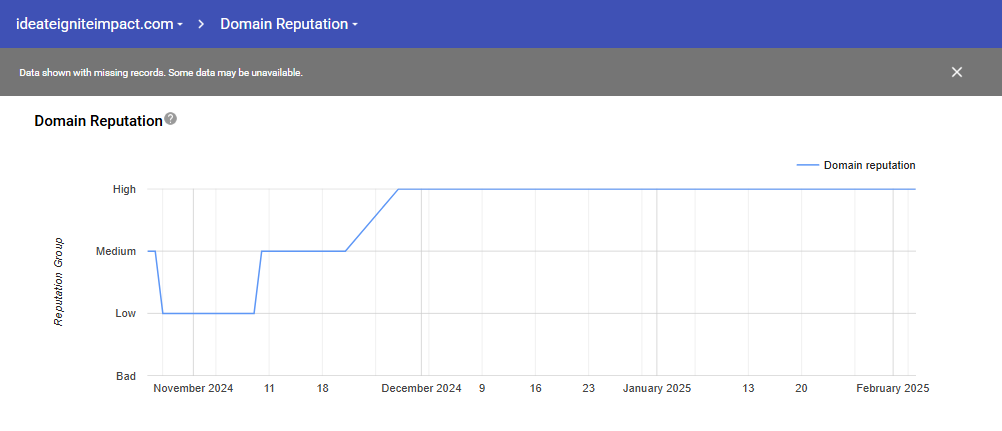1002x431 pixels.
Task: Expand the Domain Reputation report dropdown
Action: [x=288, y=24]
